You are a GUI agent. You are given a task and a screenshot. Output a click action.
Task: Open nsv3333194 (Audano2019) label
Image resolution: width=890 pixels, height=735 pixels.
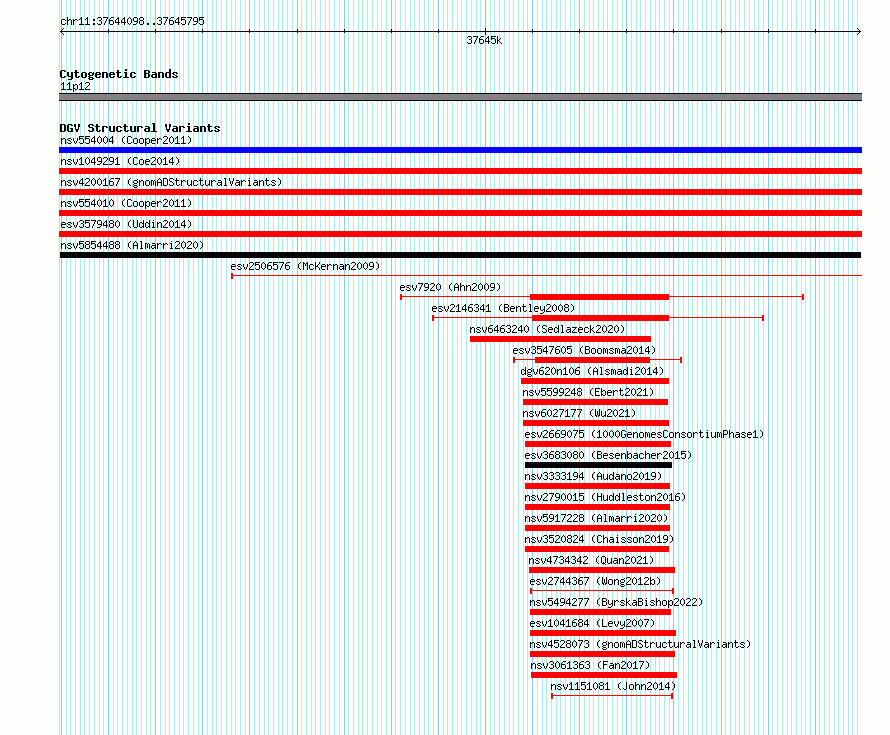593,476
